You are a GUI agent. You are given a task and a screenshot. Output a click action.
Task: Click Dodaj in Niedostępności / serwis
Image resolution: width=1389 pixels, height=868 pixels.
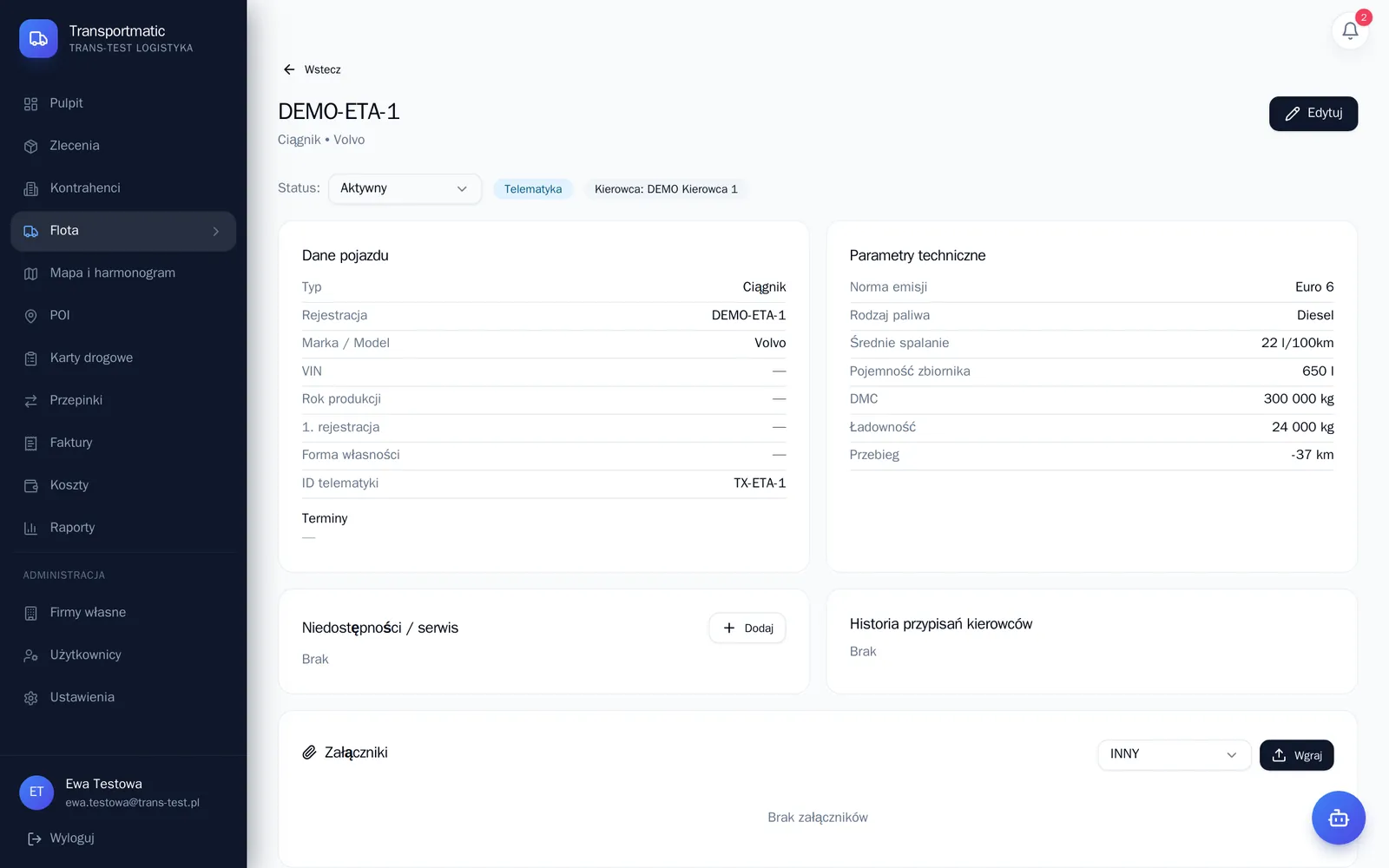pyautogui.click(x=747, y=628)
